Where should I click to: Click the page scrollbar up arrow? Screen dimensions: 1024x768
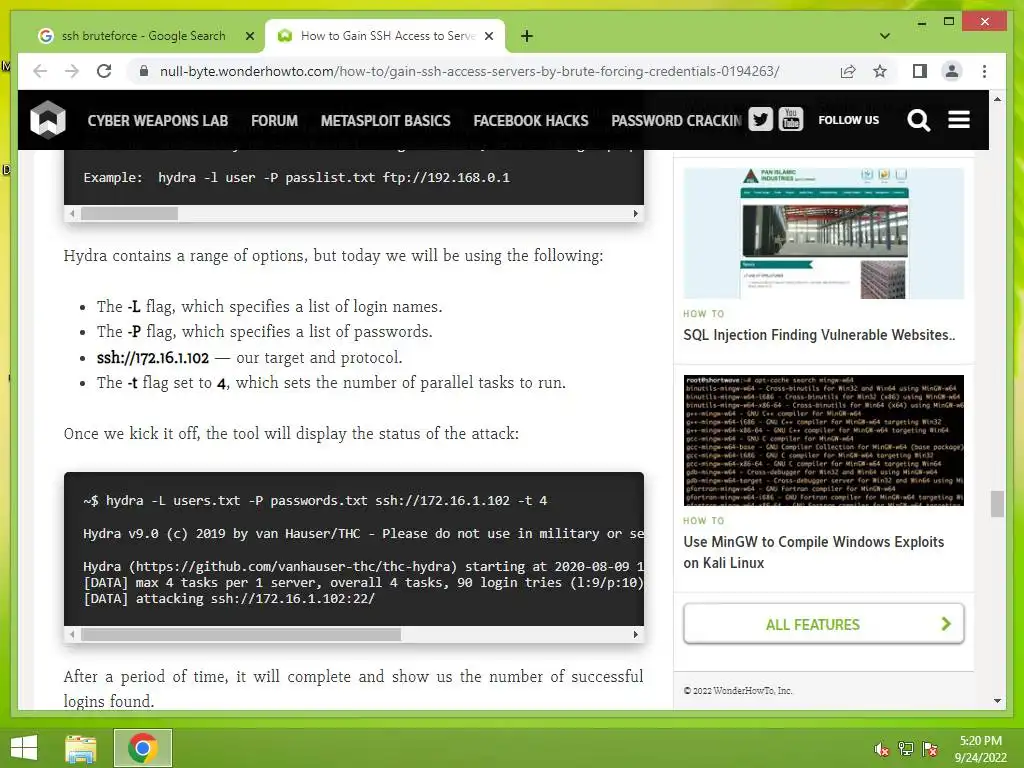[997, 99]
